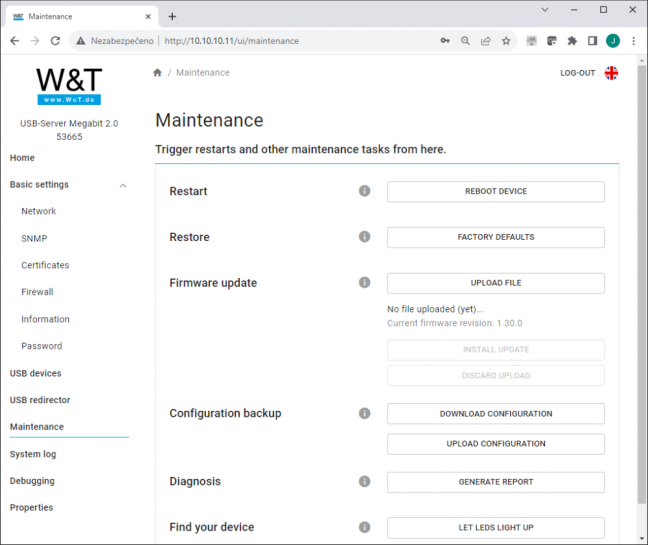Open the Information page
This screenshot has height=545, width=648.
(45, 319)
